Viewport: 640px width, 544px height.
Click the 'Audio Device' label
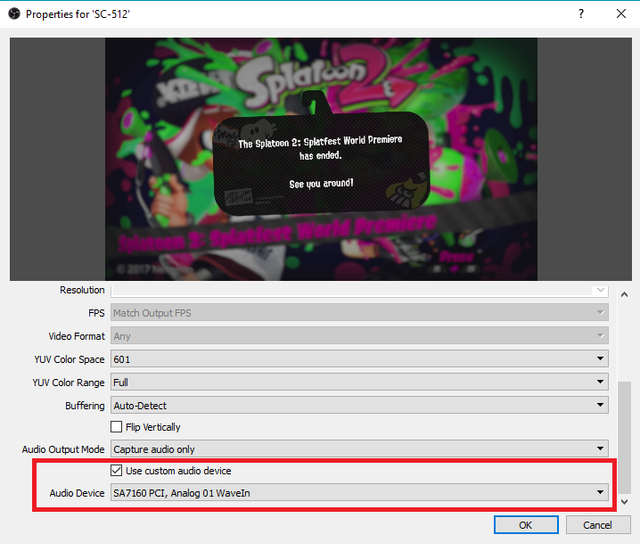[77, 493]
